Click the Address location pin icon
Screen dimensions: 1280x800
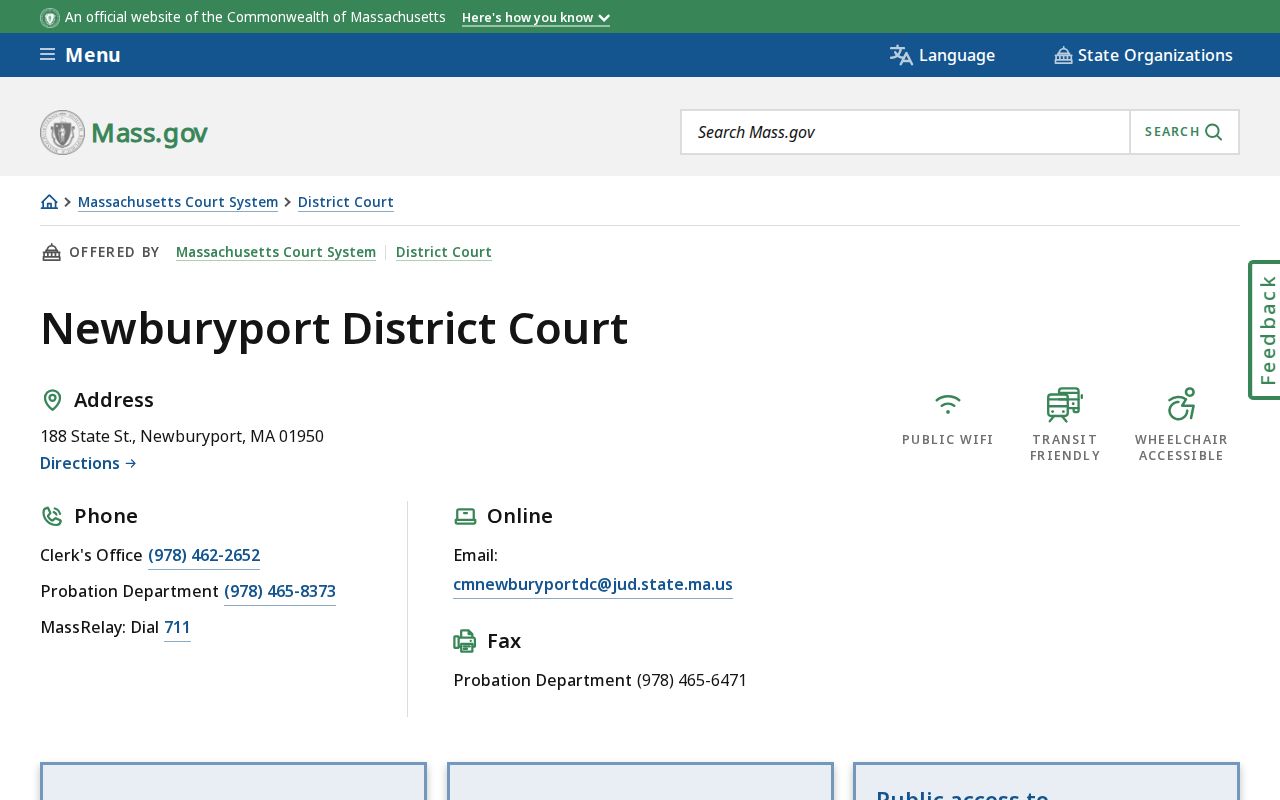click(x=52, y=400)
